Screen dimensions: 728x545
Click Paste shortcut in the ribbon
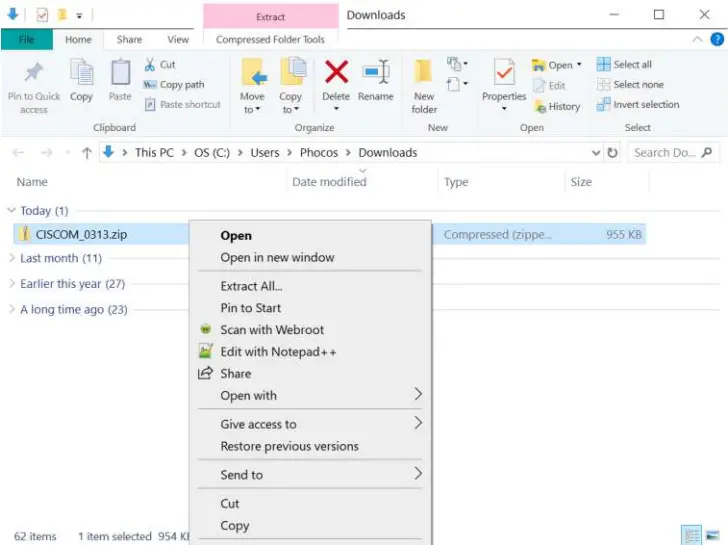tap(182, 104)
